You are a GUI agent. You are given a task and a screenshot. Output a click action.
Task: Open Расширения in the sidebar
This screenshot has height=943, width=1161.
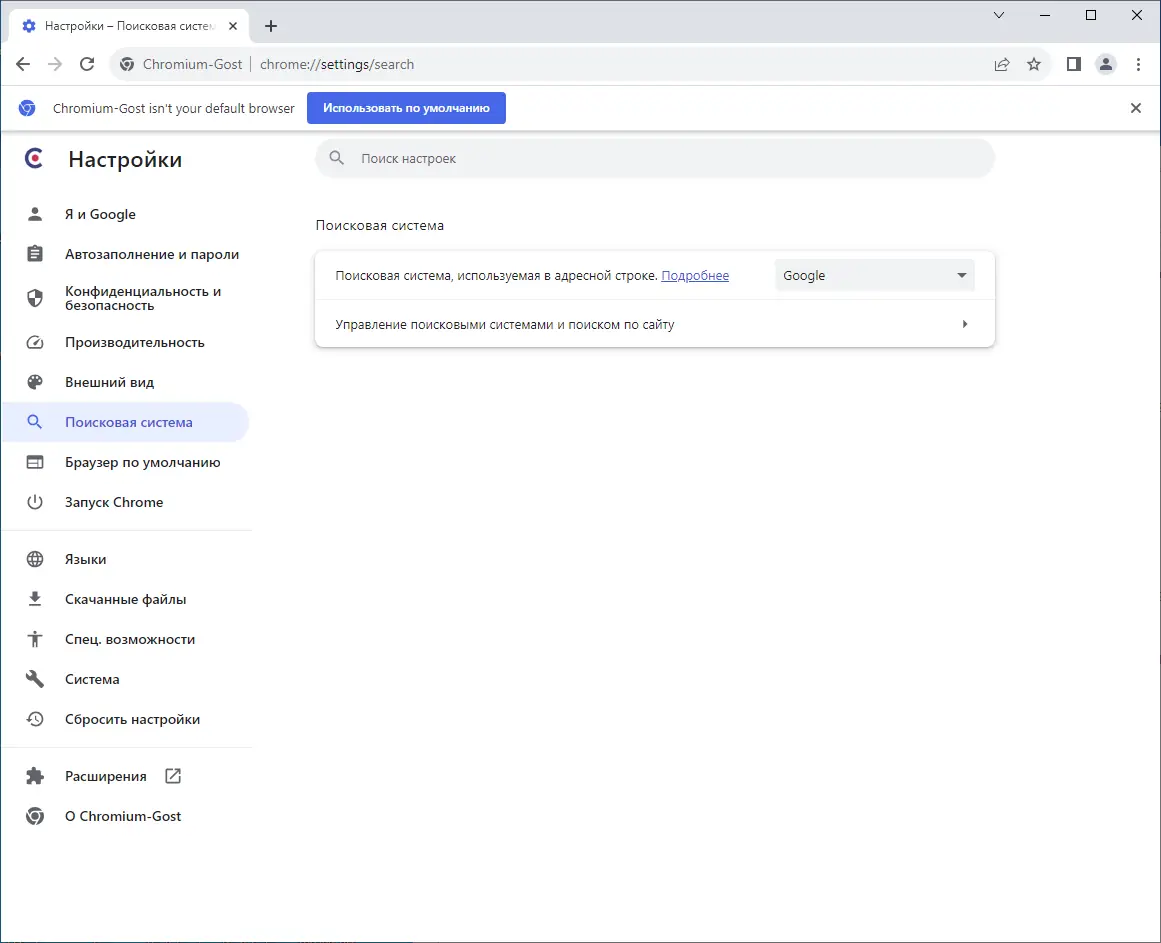[x=126, y=776]
